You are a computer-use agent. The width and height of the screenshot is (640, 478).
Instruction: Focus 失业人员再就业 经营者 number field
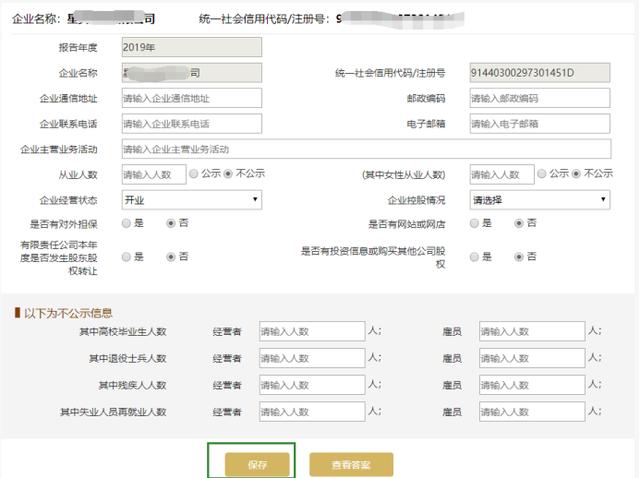point(312,411)
